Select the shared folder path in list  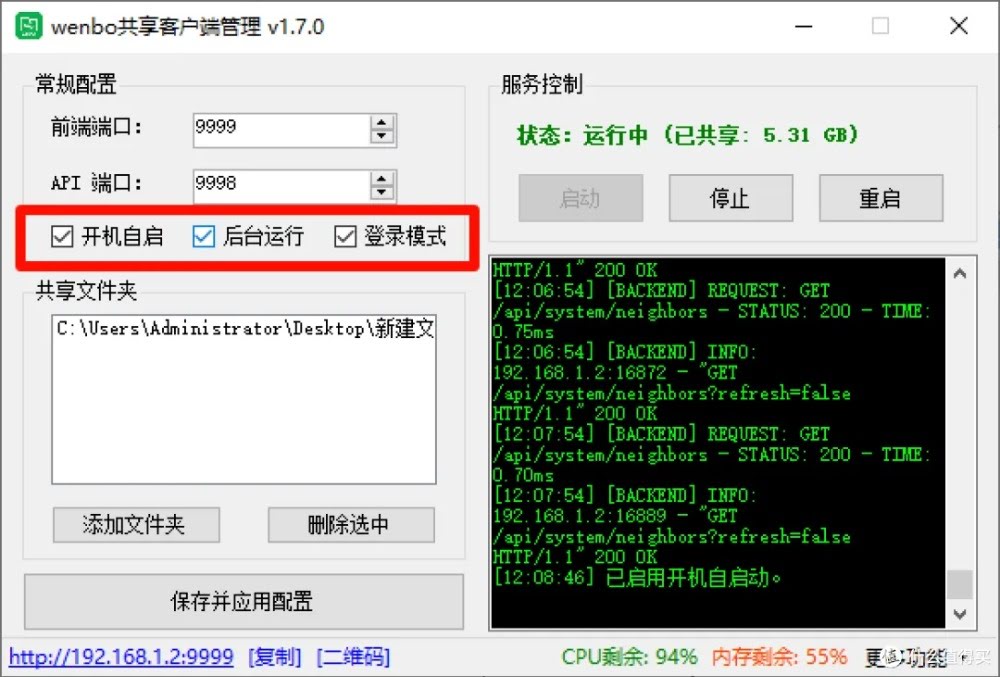(245, 328)
